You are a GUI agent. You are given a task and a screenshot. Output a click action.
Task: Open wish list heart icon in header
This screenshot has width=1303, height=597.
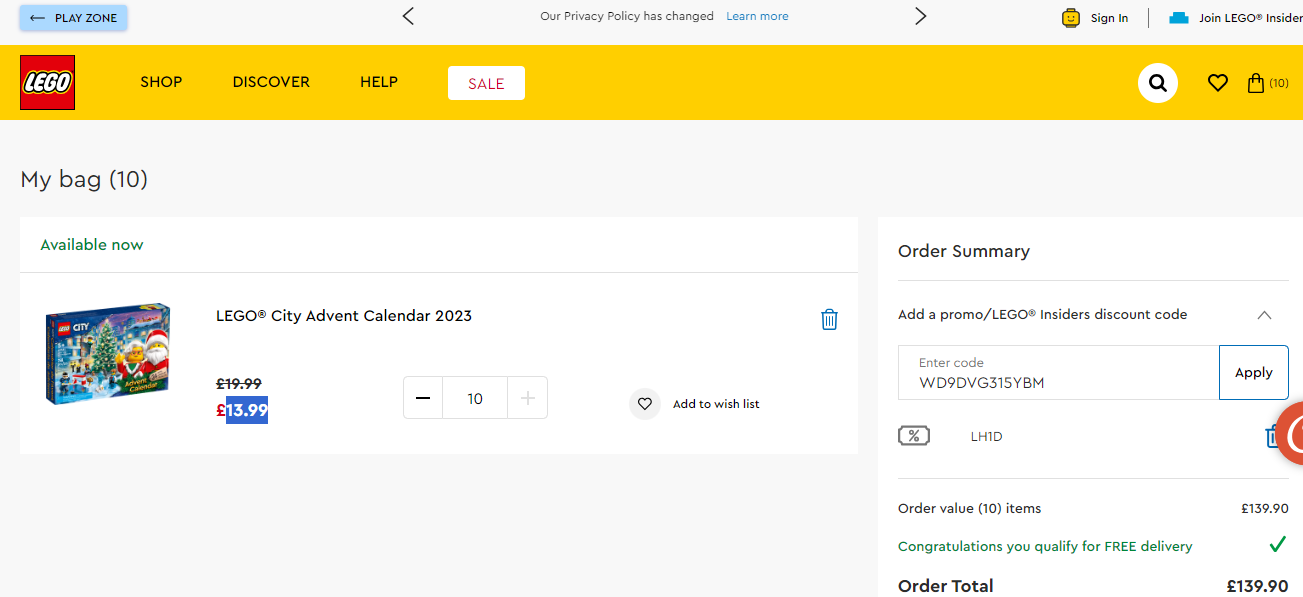tap(1217, 83)
